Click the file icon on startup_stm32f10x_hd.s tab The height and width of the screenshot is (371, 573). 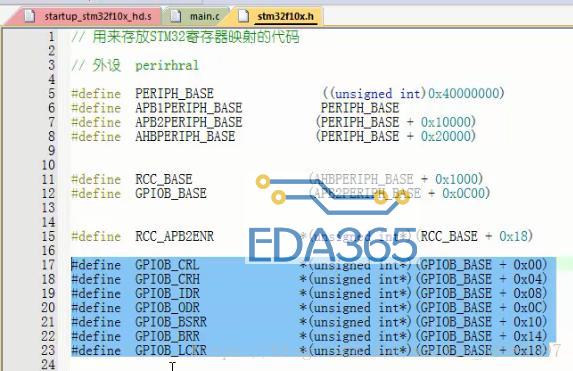[x=30, y=16]
